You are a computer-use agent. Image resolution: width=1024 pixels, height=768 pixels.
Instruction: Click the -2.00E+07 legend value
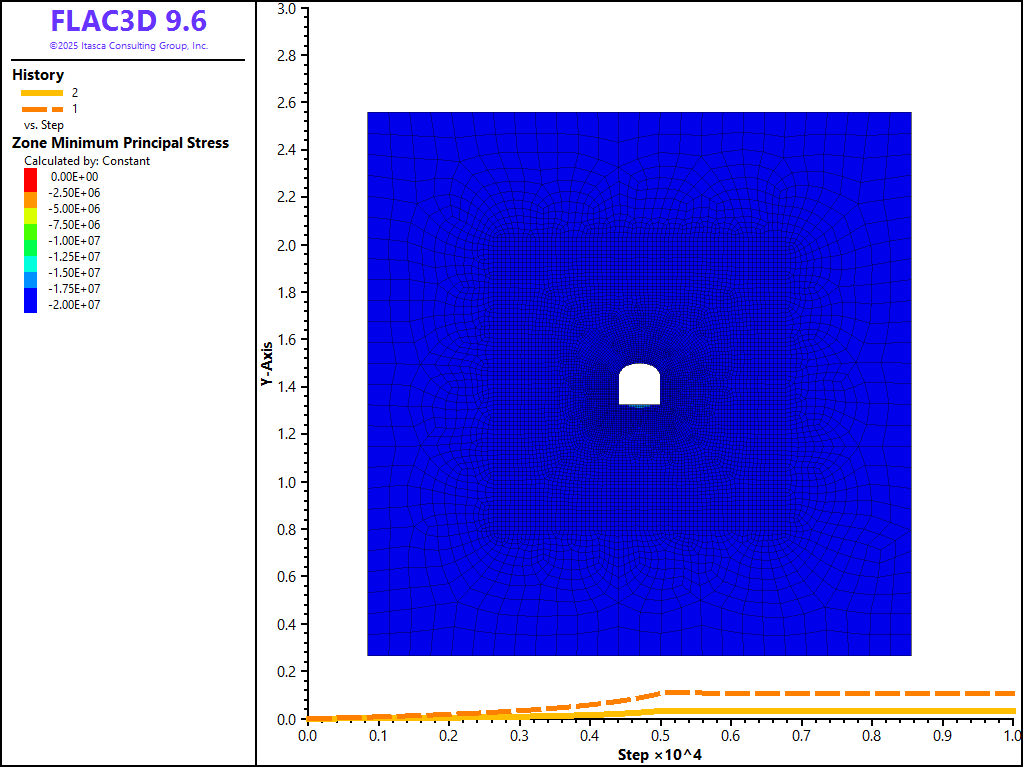pos(75,305)
